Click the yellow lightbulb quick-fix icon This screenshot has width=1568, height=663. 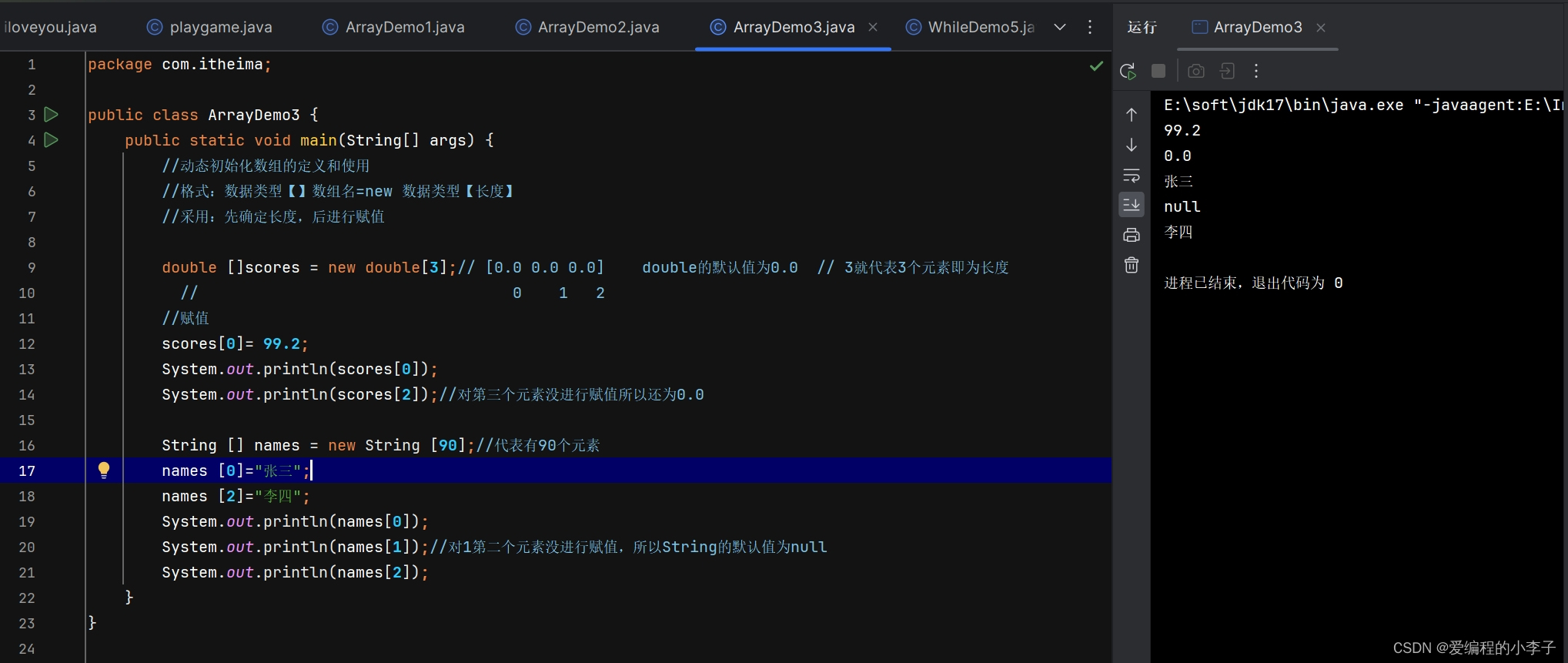pyautogui.click(x=104, y=470)
